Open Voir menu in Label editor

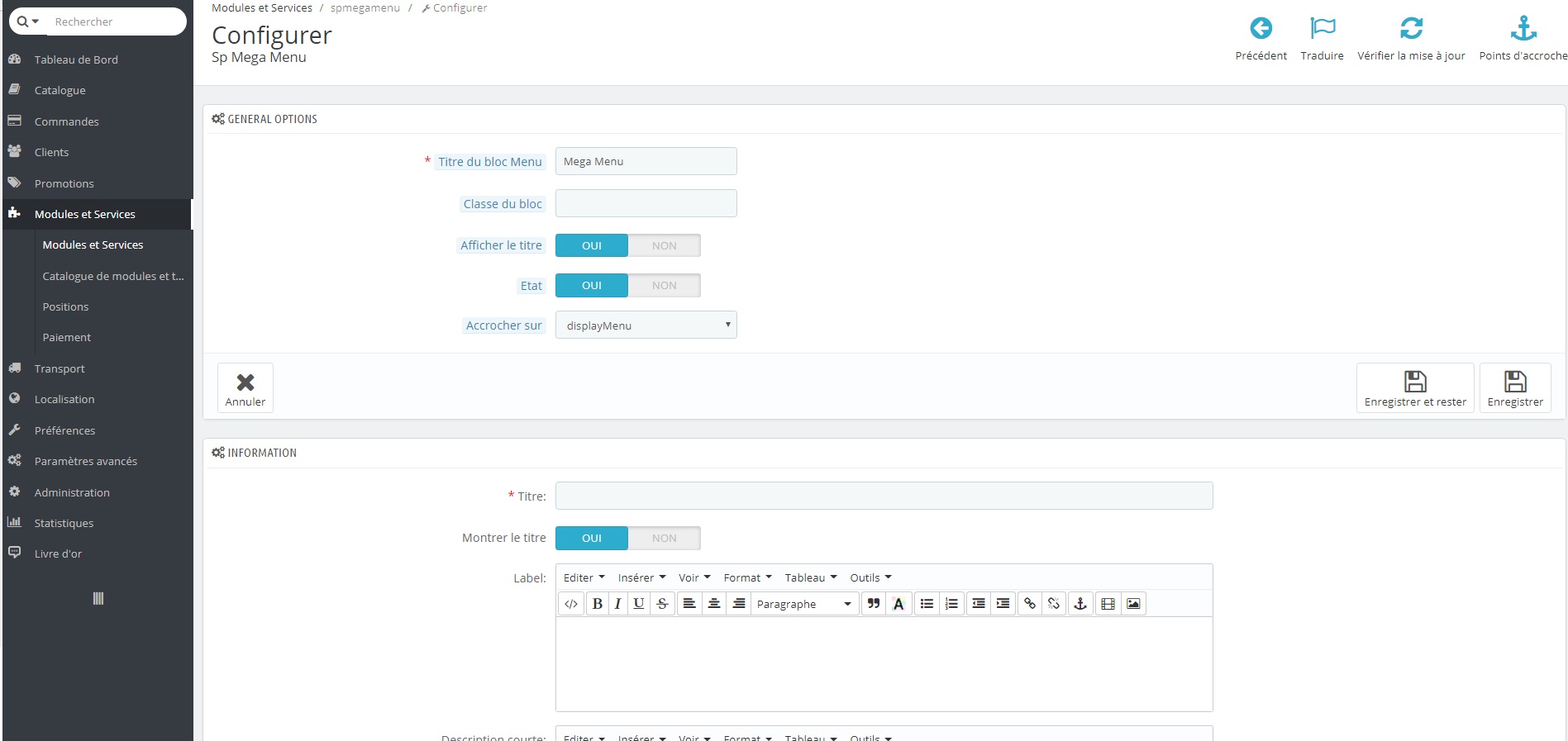coord(694,577)
